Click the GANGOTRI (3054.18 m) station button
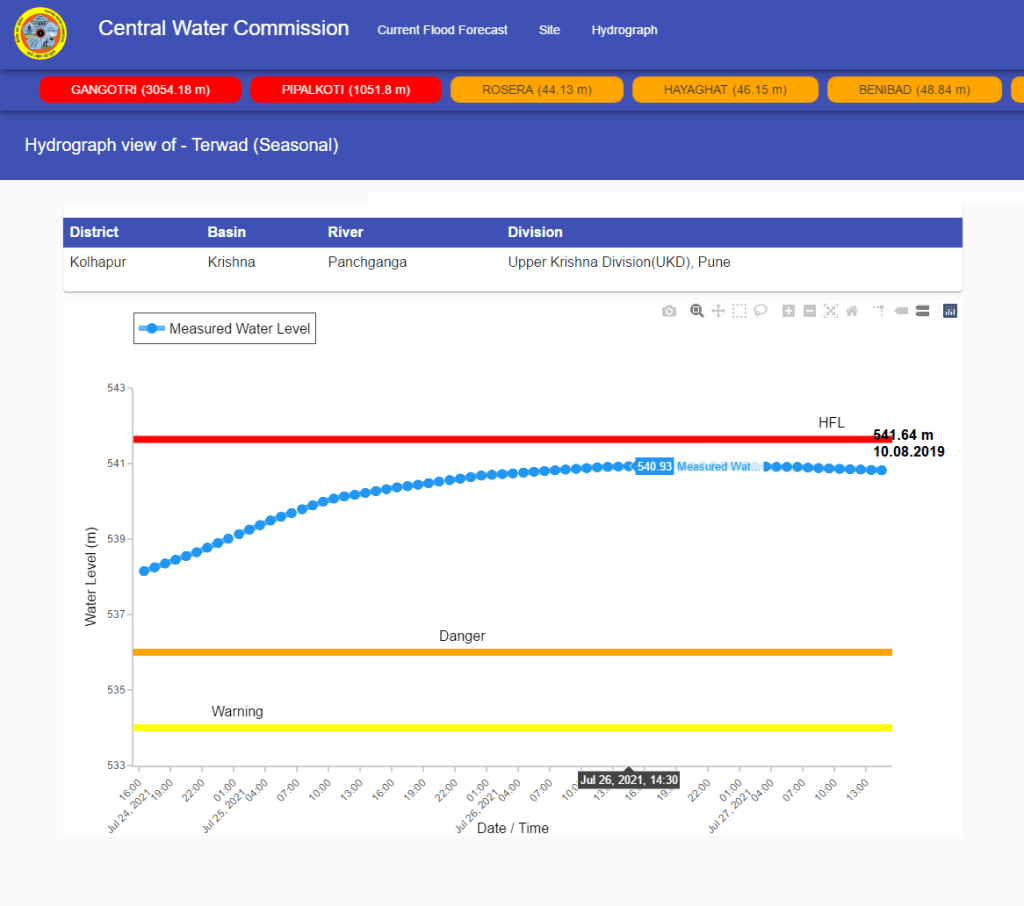The image size is (1024, 906). pyautogui.click(x=141, y=90)
